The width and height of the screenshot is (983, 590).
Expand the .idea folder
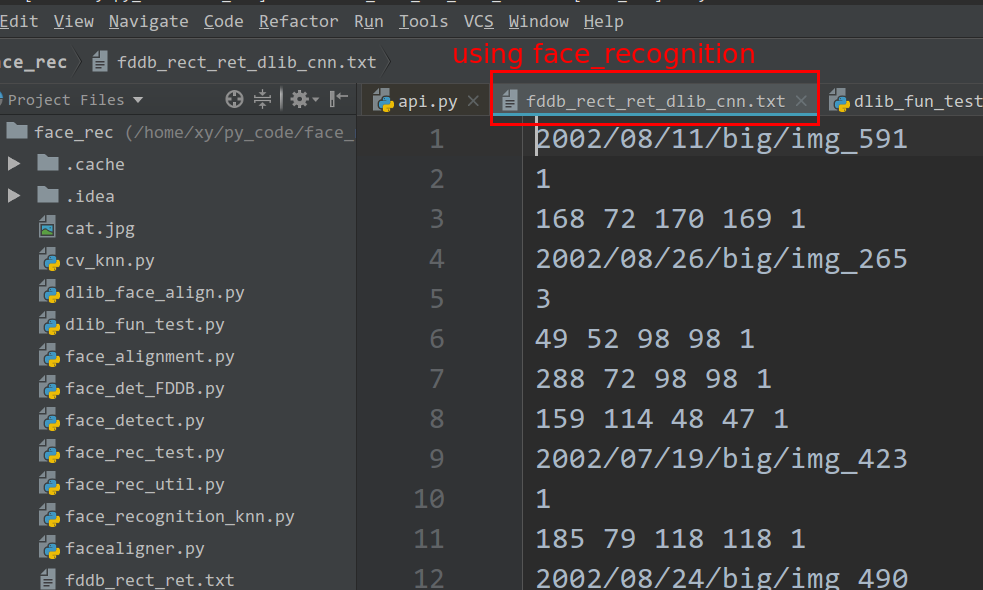12,195
